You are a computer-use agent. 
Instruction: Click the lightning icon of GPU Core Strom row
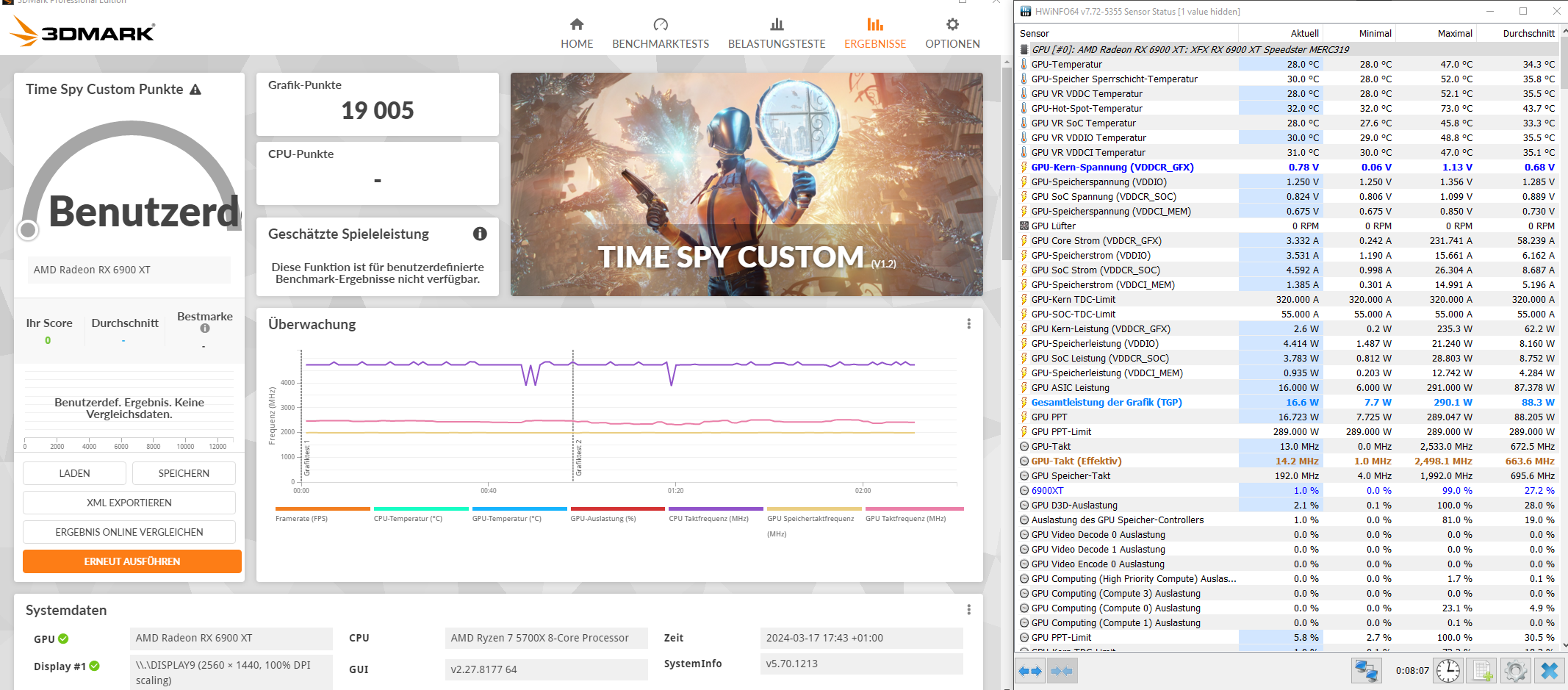coord(1024,241)
